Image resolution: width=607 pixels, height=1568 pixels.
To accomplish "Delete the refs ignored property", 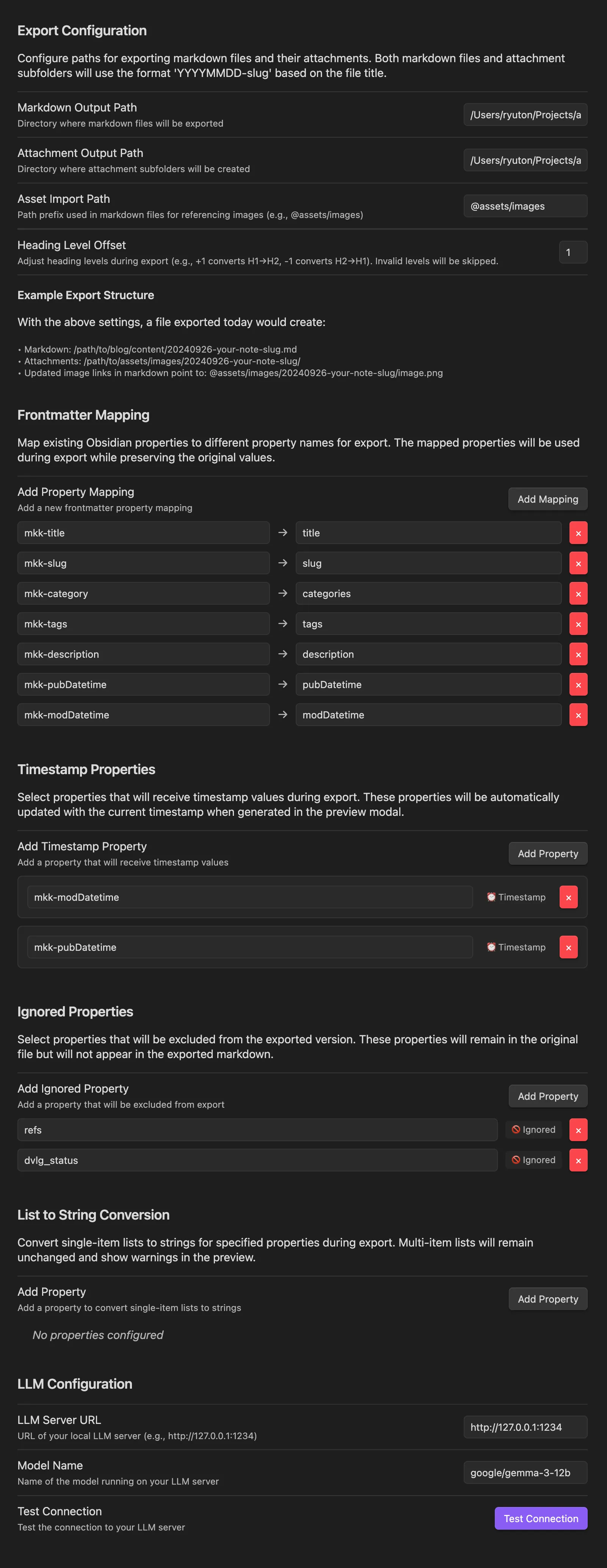I will tap(578, 1130).
